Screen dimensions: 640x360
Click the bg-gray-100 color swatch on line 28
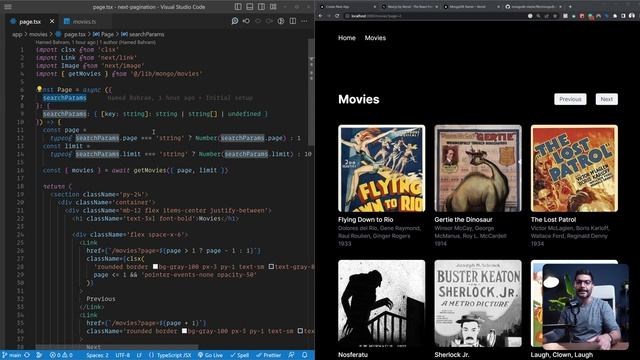tap(155, 267)
